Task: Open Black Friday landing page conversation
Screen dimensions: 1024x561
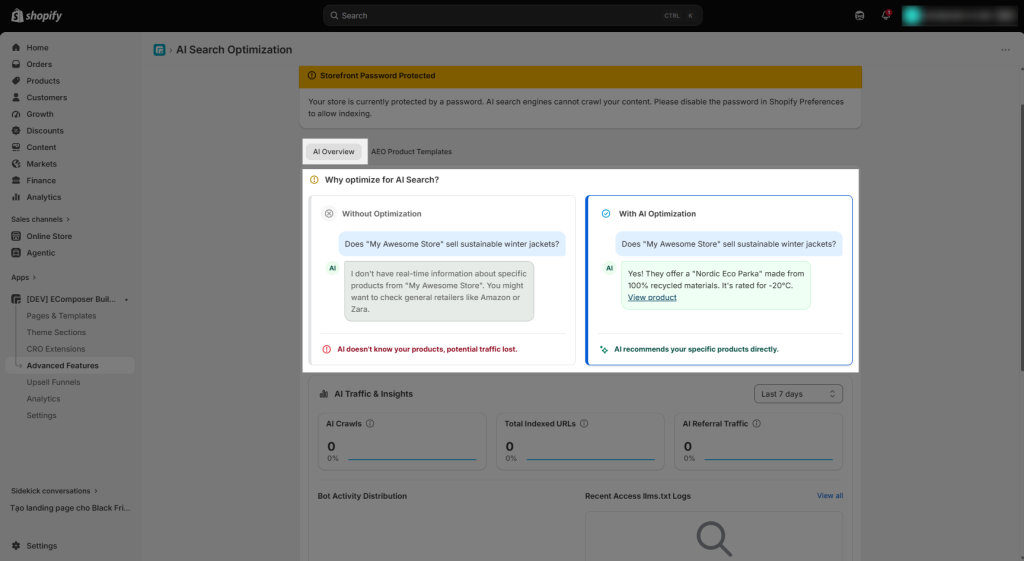Action: tap(70, 508)
